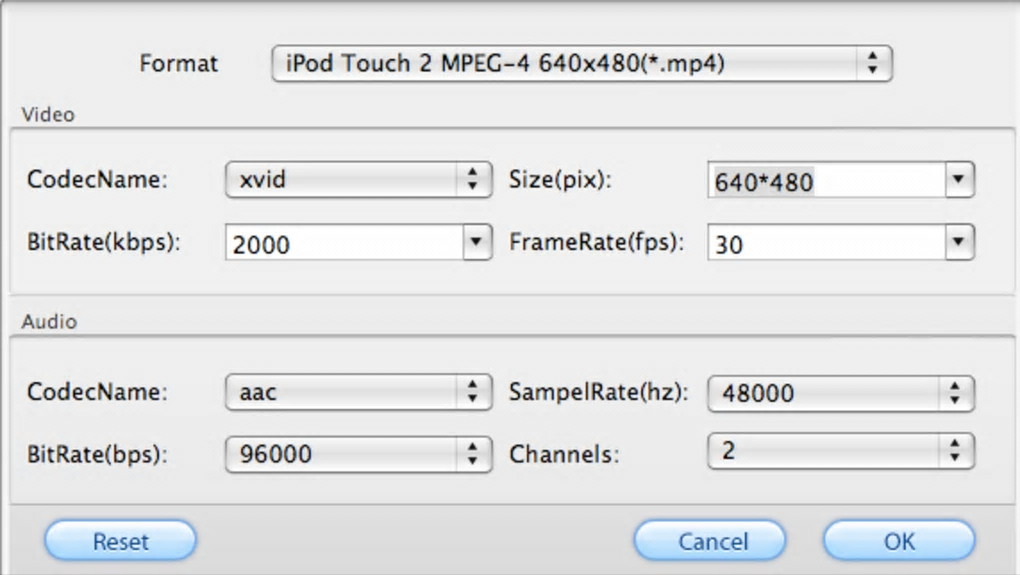Click the stepper arrows on xvid popup
The image size is (1020, 575).
(473, 181)
